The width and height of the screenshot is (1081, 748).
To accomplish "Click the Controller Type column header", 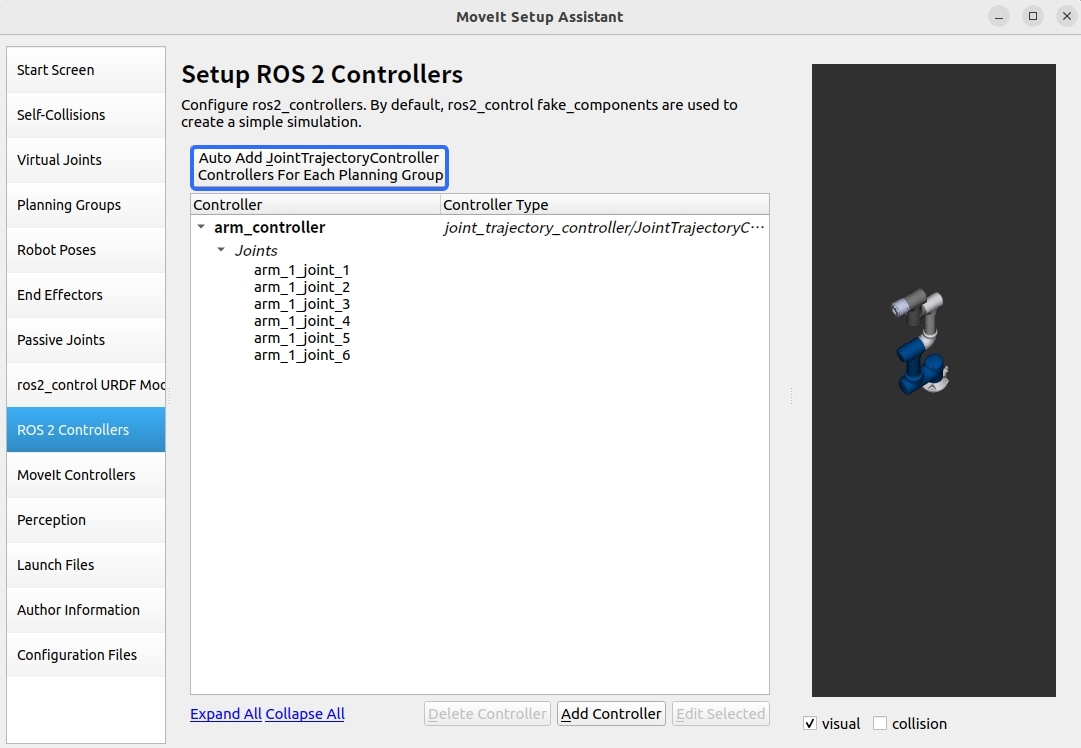I will tap(605, 205).
